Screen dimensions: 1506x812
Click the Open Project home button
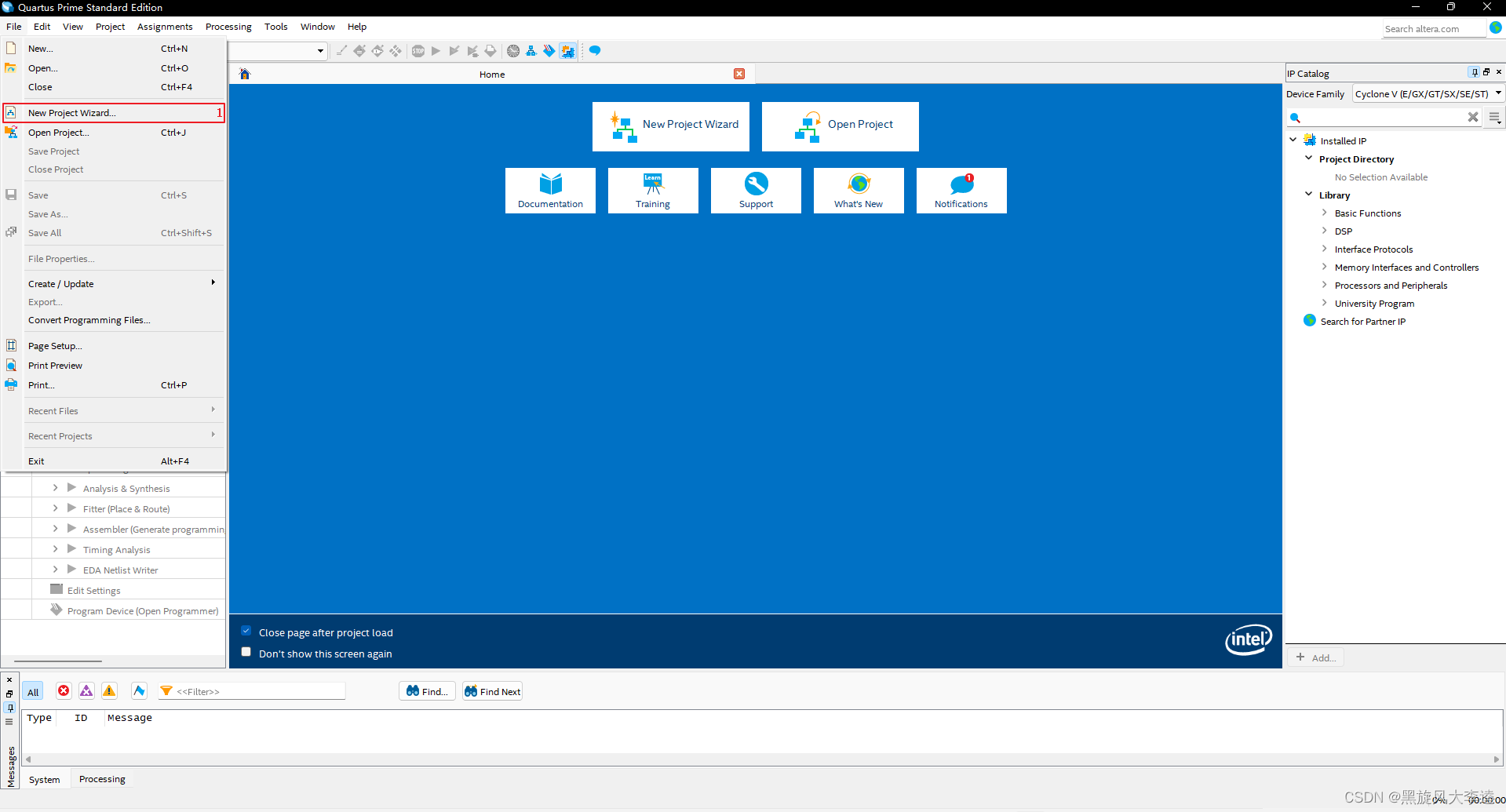click(841, 126)
